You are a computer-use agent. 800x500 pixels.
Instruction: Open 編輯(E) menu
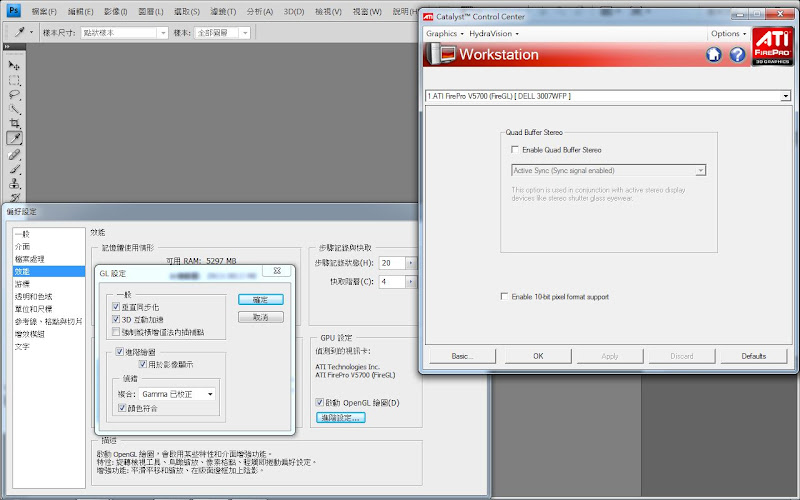(x=81, y=11)
